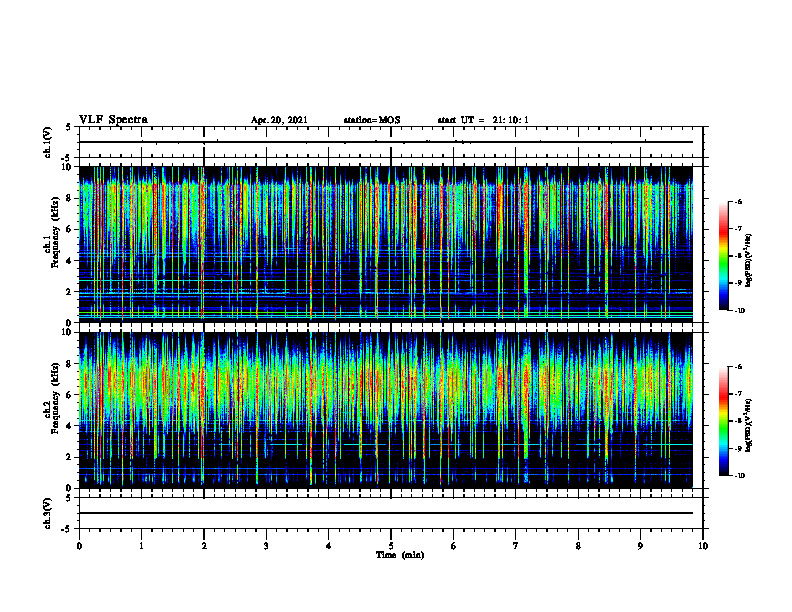Image resolution: width=792 pixels, height=612 pixels.
Task: Click the "station=MOS" header label
Action: tap(372, 120)
